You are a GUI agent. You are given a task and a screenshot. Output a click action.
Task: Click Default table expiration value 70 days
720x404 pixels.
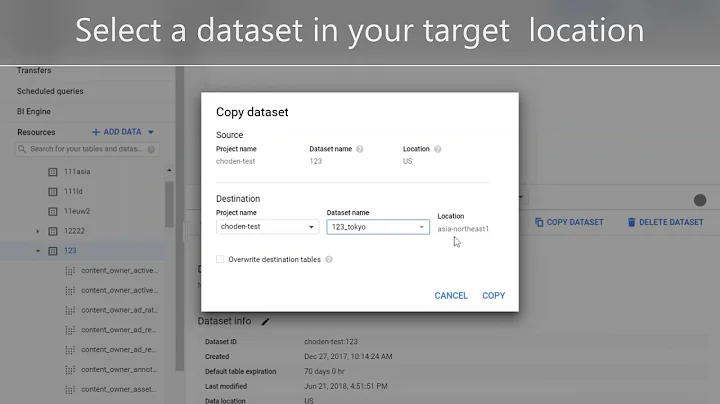point(324,371)
